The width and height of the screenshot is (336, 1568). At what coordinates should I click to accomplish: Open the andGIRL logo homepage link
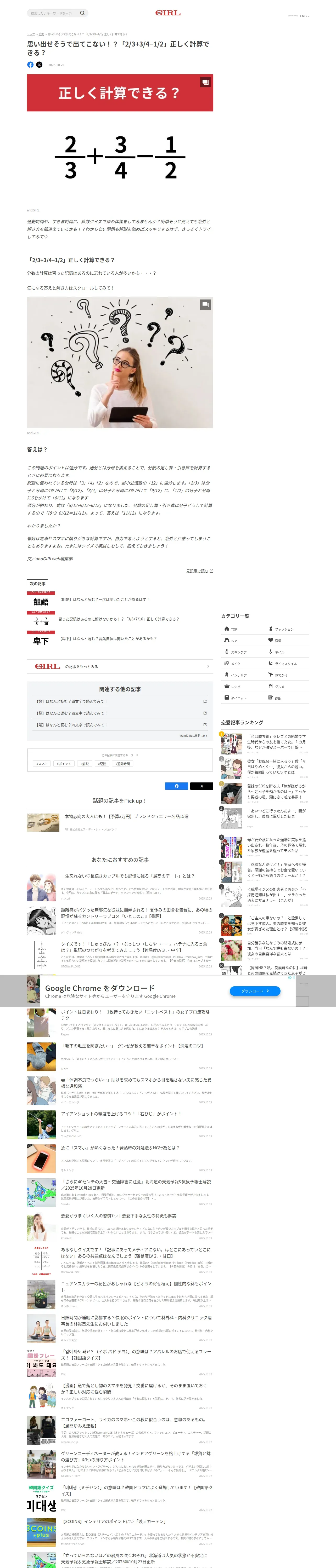168,13
